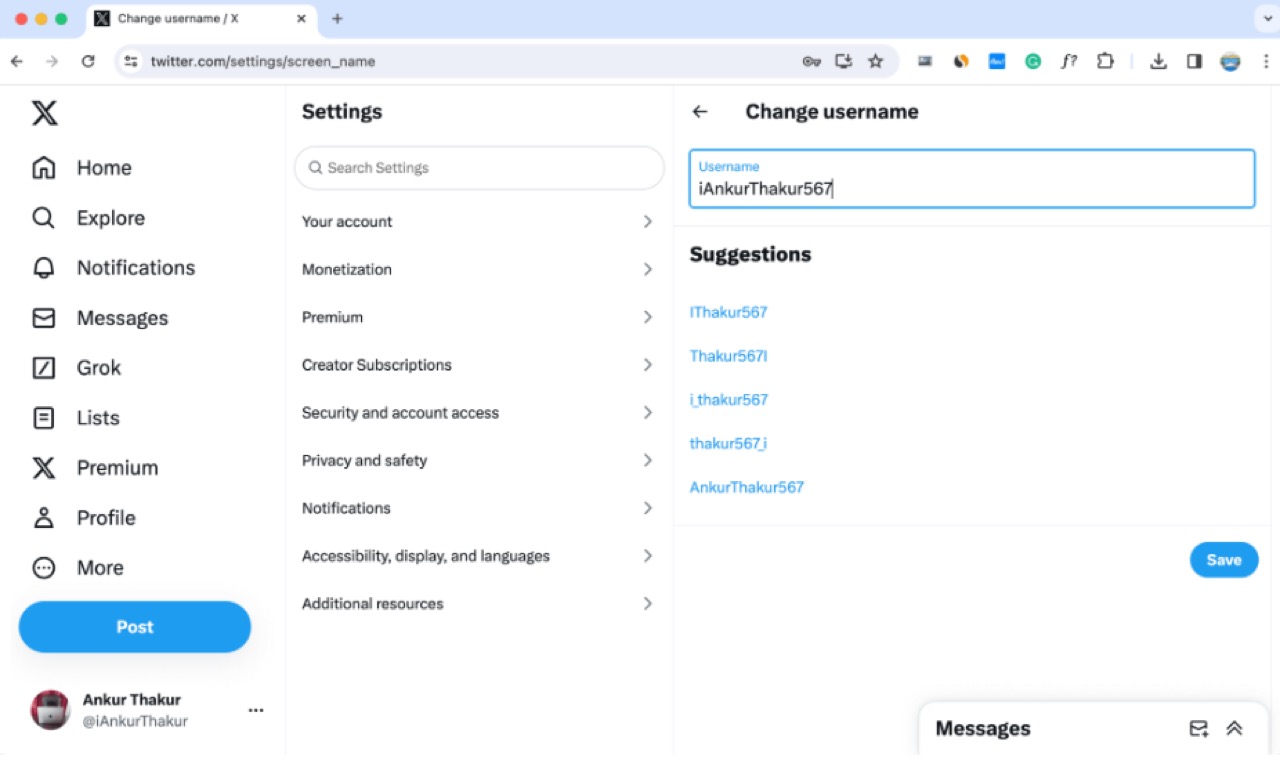Click the Username text field
The image size is (1280, 781).
pyautogui.click(x=972, y=179)
